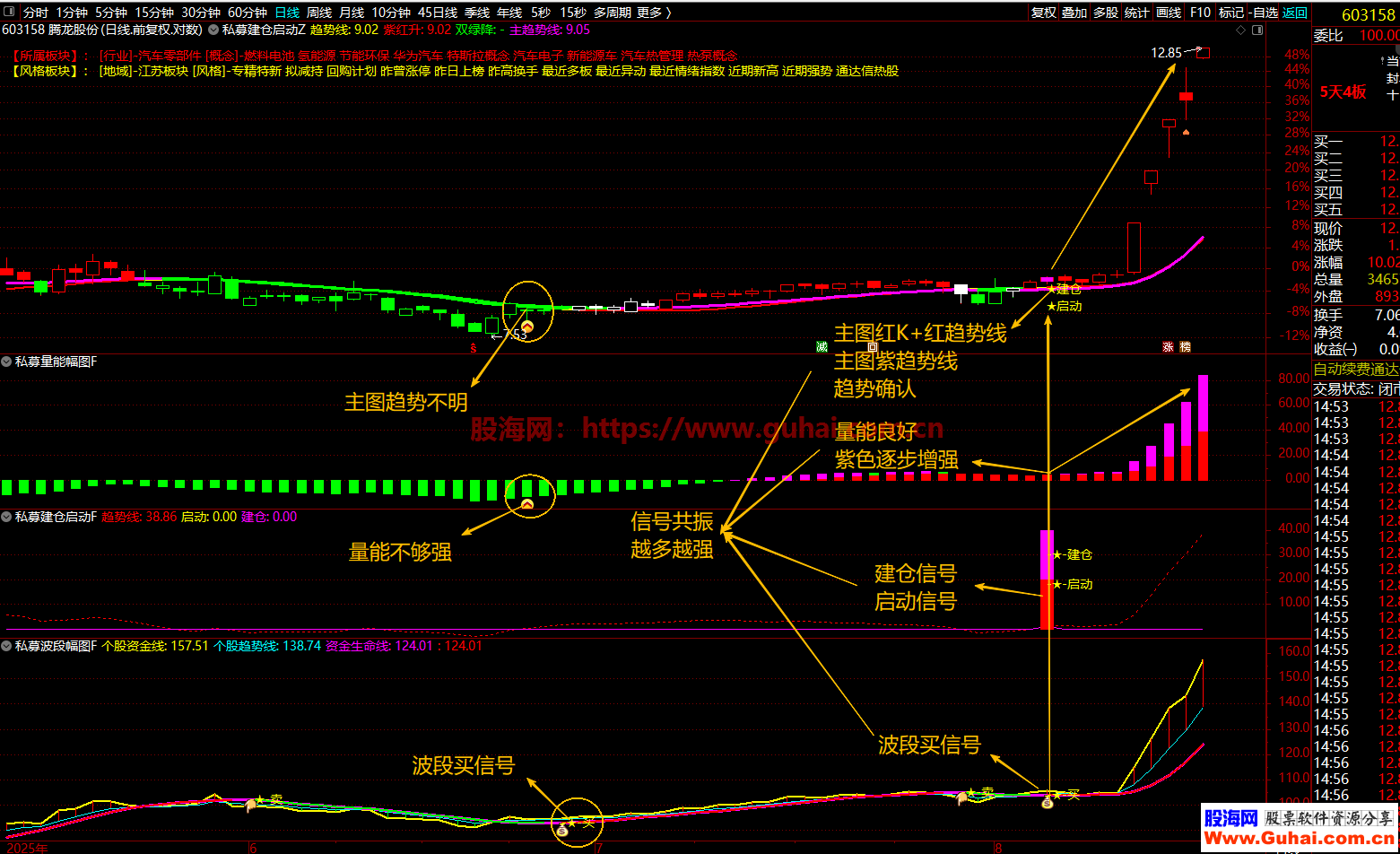Click 现价 row in quote panel
The width and height of the screenshot is (1400, 854).
coord(1355,228)
